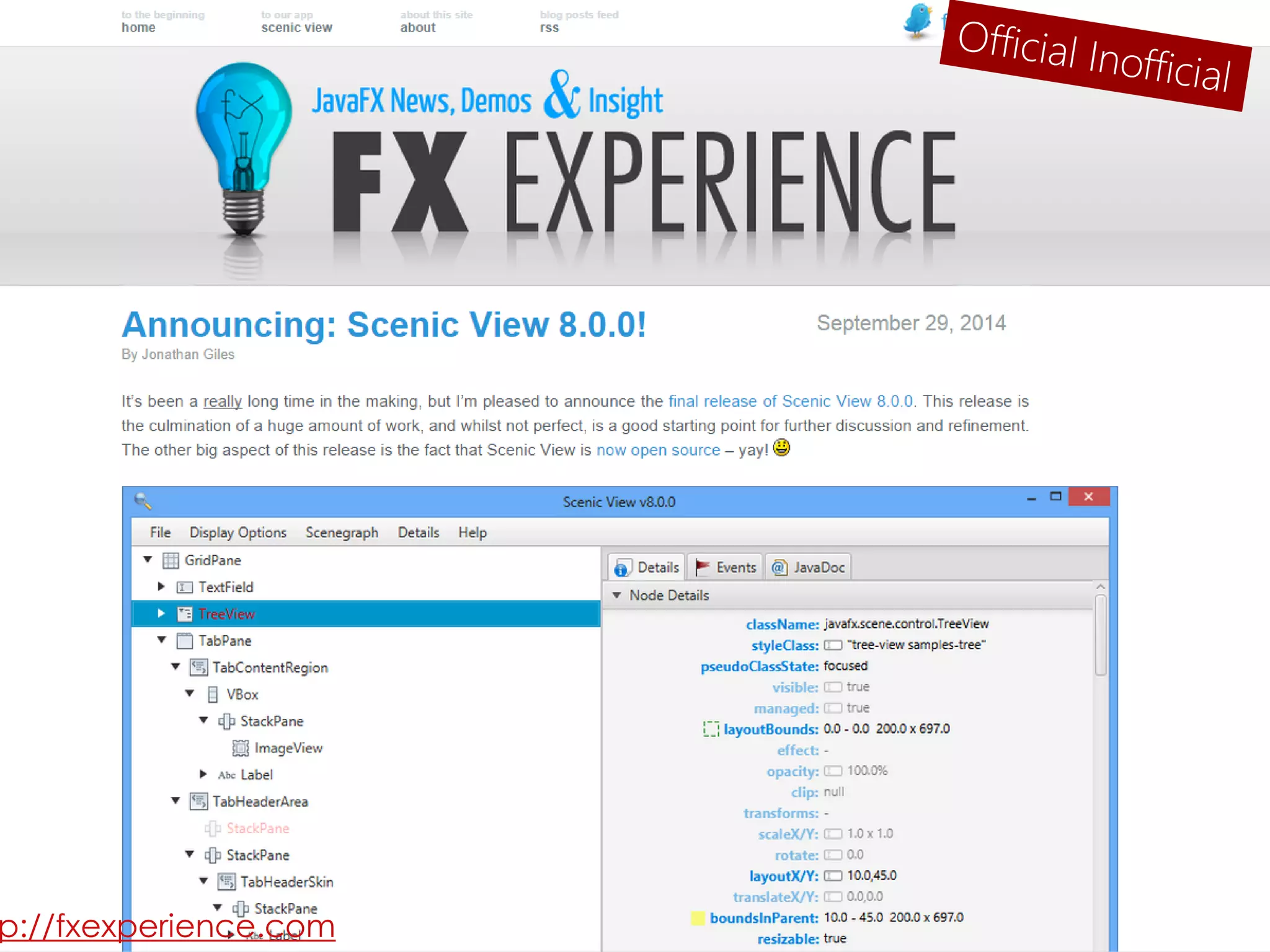Follow the final release of Scenic View link
Screen dimensions: 1270x952
(x=791, y=402)
